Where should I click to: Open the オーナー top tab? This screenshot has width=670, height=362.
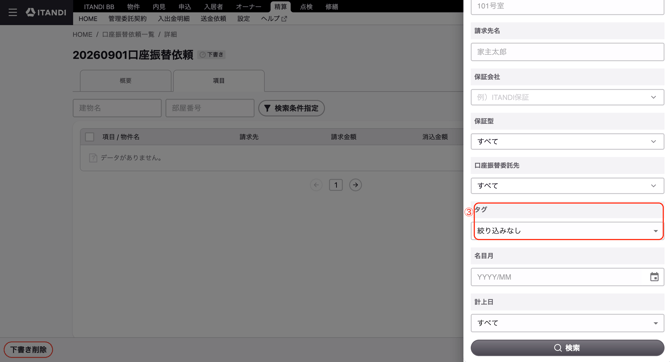click(x=249, y=7)
